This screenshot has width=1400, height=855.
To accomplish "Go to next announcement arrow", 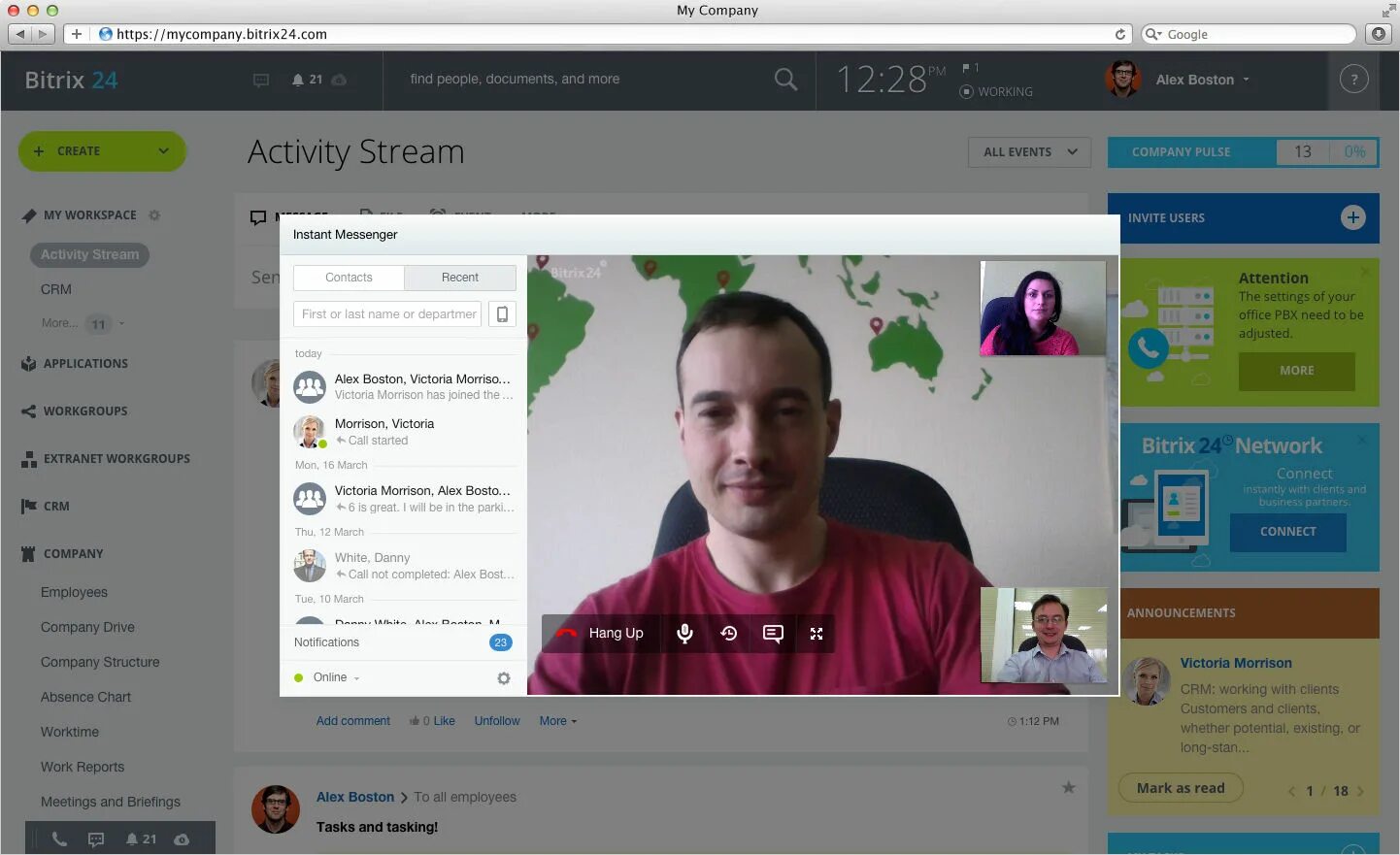I will [1360, 791].
